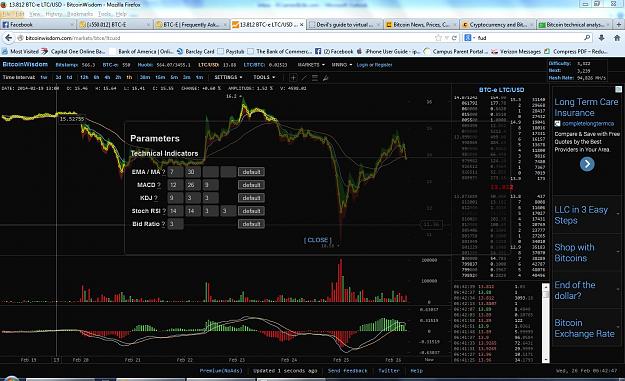
Task: Click BitcoinWisdom logo link
Action: point(25,64)
